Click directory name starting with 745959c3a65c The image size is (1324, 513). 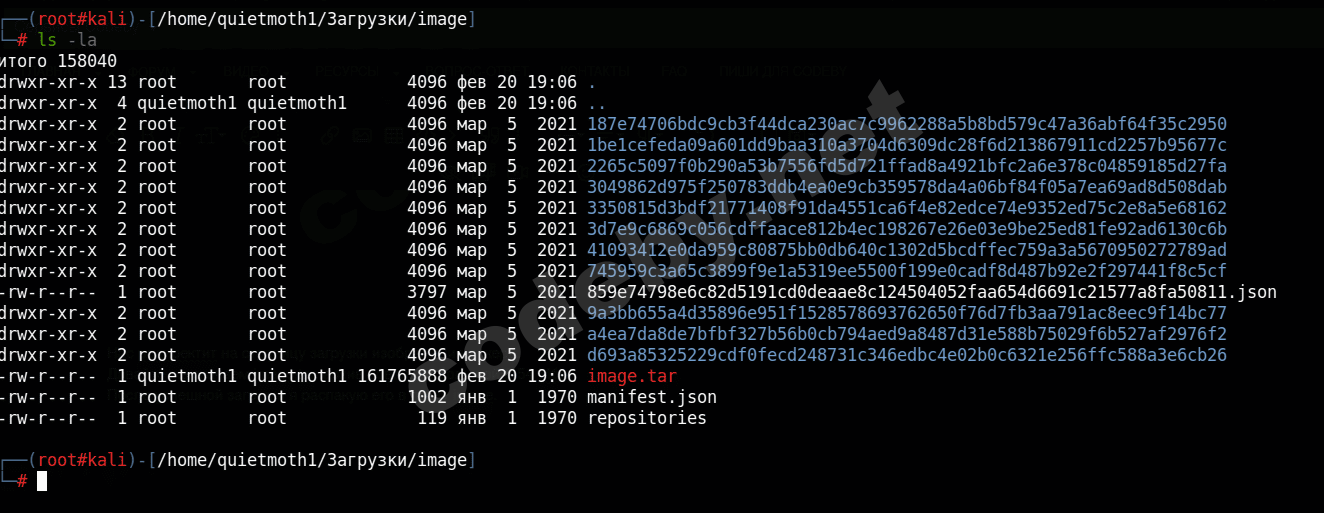906,271
